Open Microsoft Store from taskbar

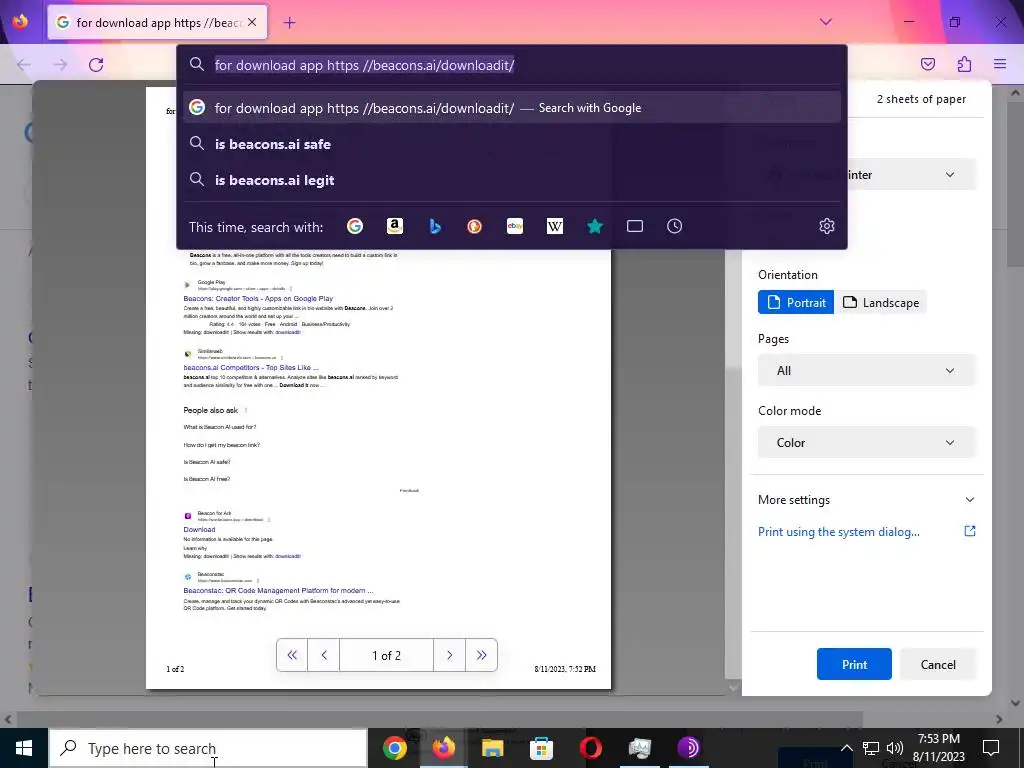(541, 748)
